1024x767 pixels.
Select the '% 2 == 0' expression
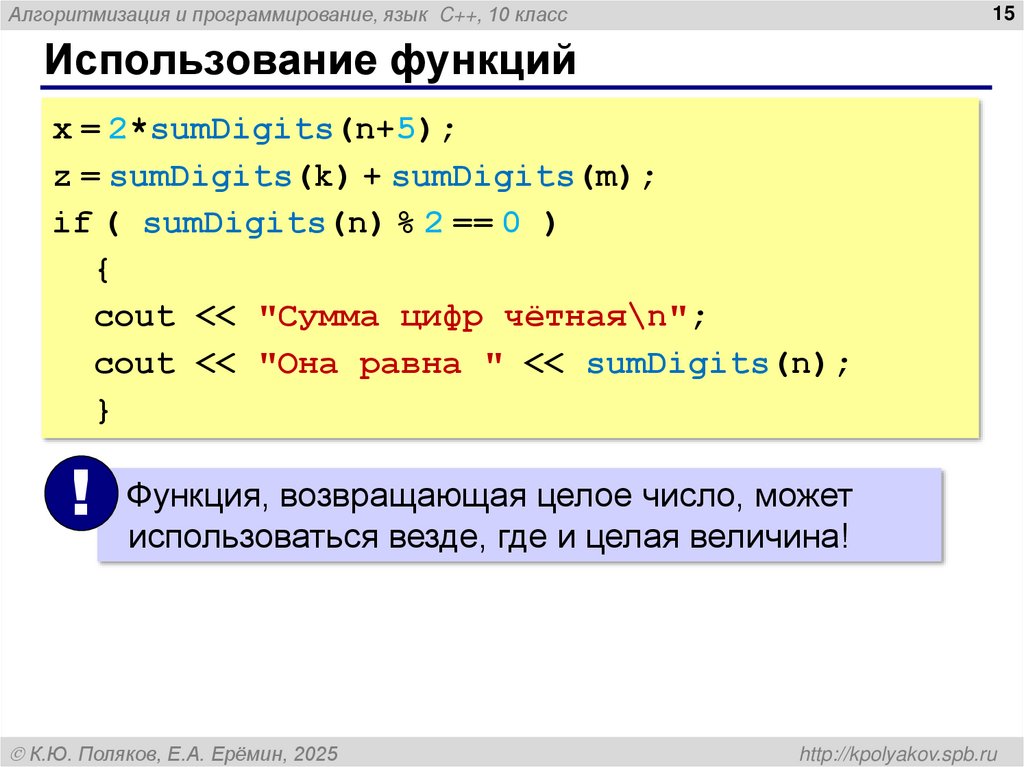point(460,222)
